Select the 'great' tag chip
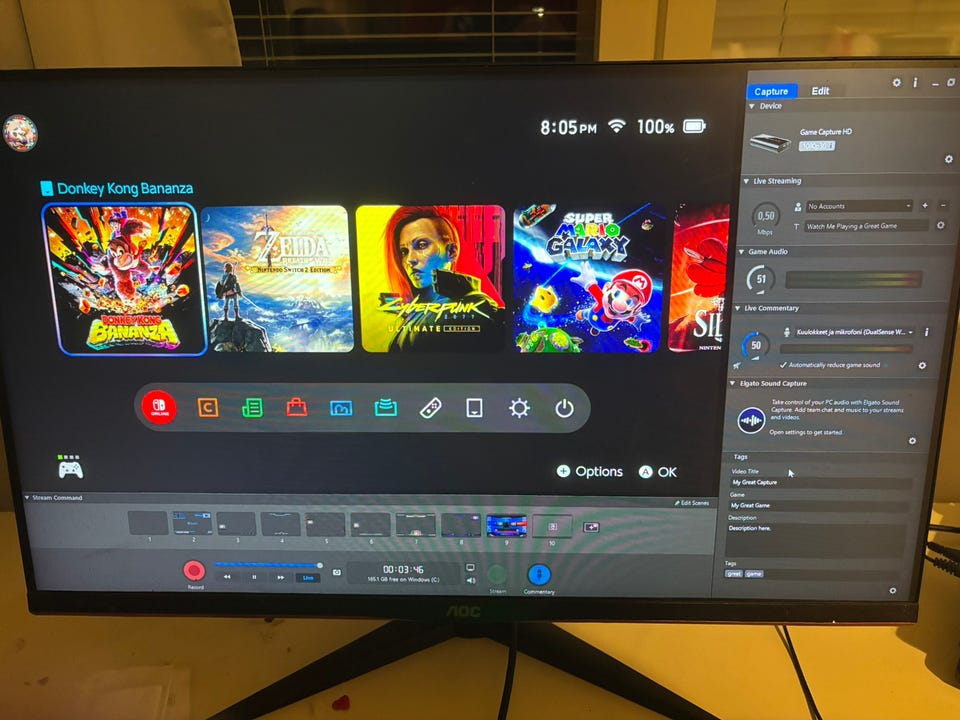Viewport: 960px width, 720px height. [733, 574]
